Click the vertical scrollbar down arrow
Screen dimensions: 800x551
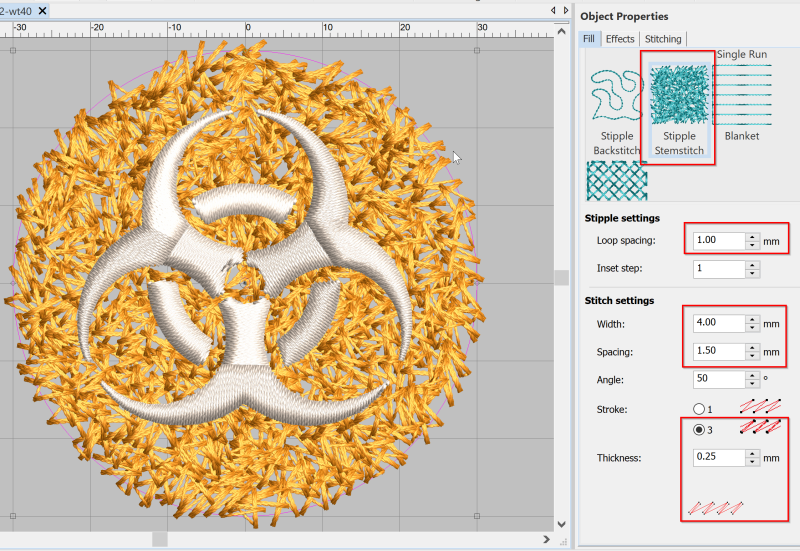562,524
